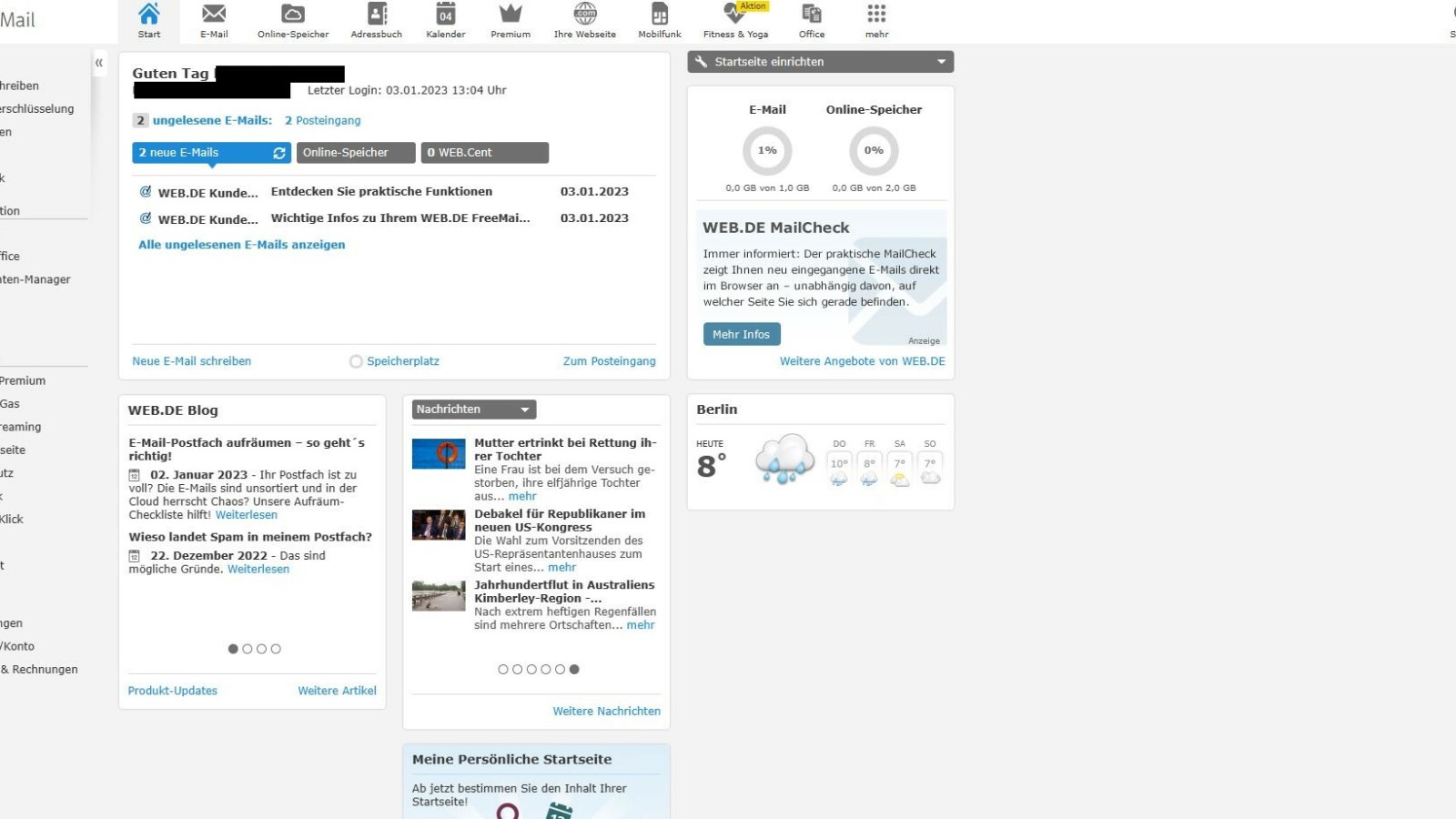The width and height of the screenshot is (1456, 819).
Task: Open the Office icon in the toolbar
Action: coord(810,18)
